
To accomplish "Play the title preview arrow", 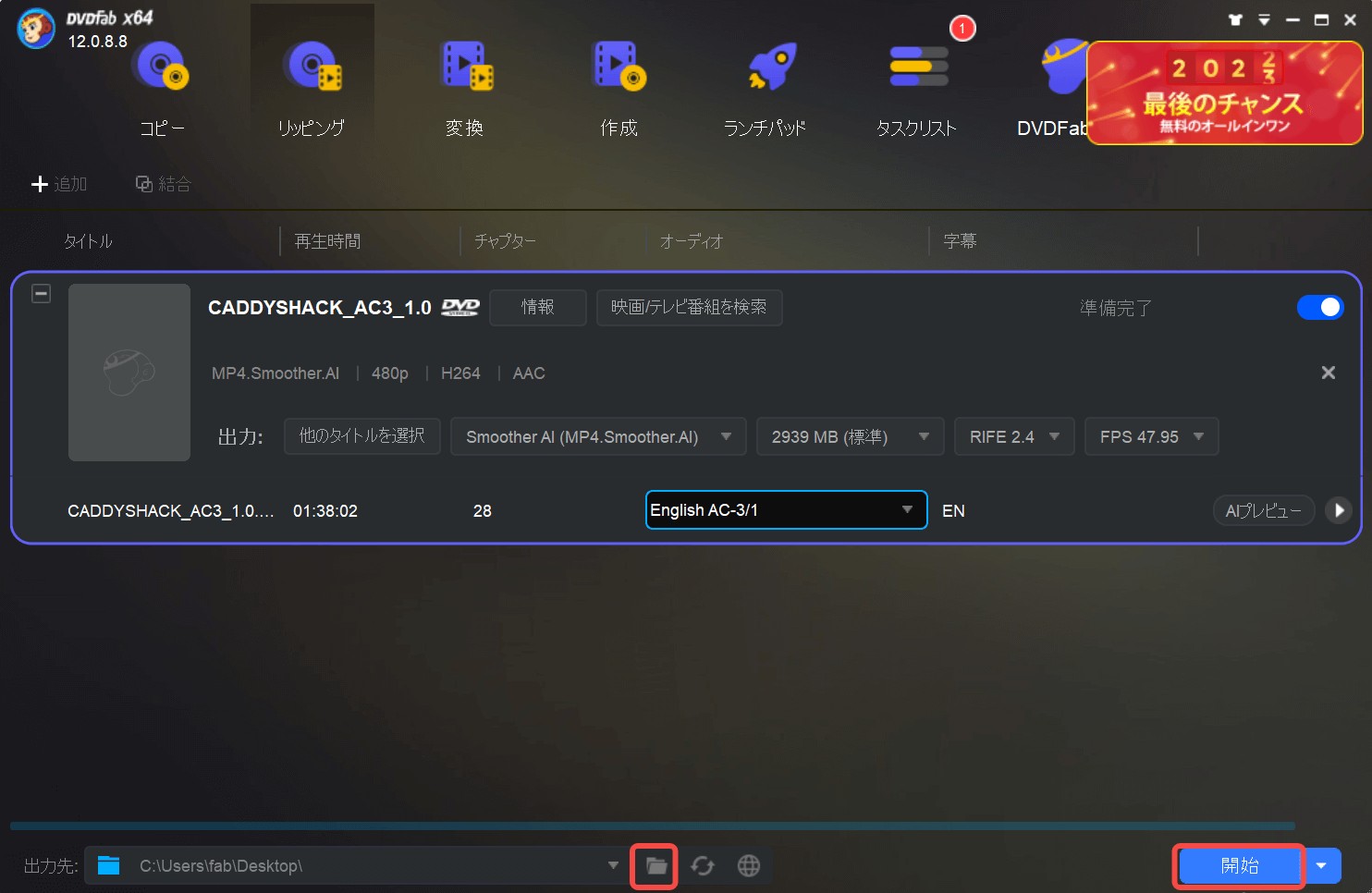I will pyautogui.click(x=1339, y=510).
